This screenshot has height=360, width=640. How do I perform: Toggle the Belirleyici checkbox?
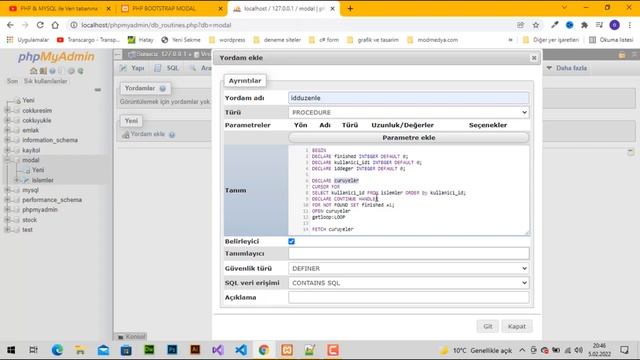(x=291, y=241)
